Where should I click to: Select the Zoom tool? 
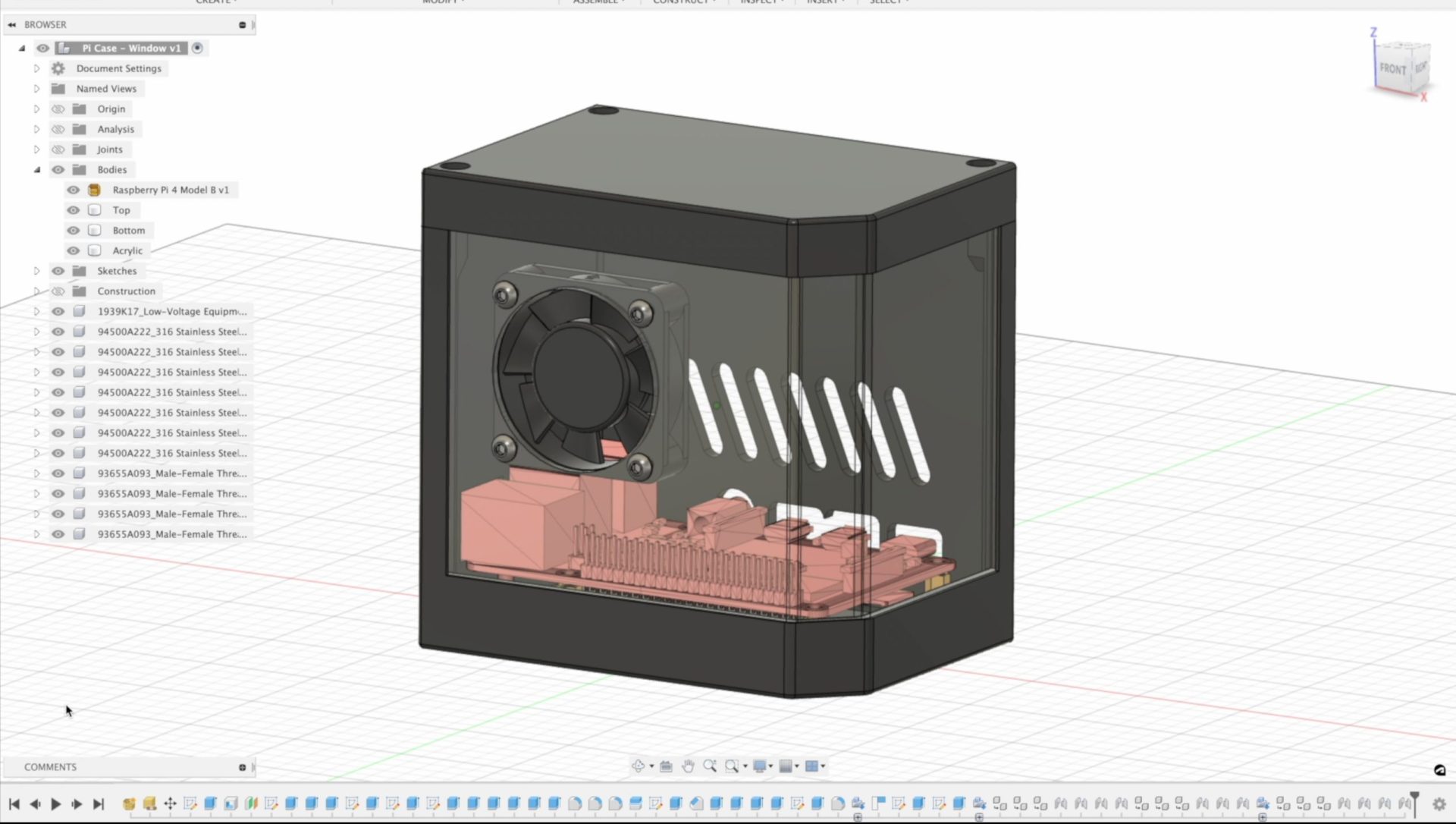point(710,766)
